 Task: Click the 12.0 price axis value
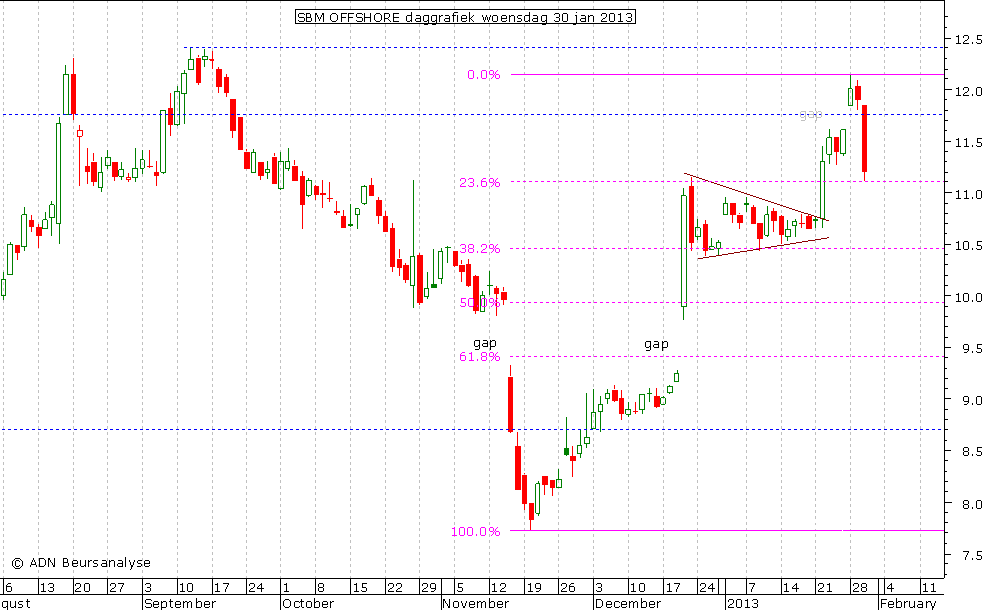(x=968, y=91)
